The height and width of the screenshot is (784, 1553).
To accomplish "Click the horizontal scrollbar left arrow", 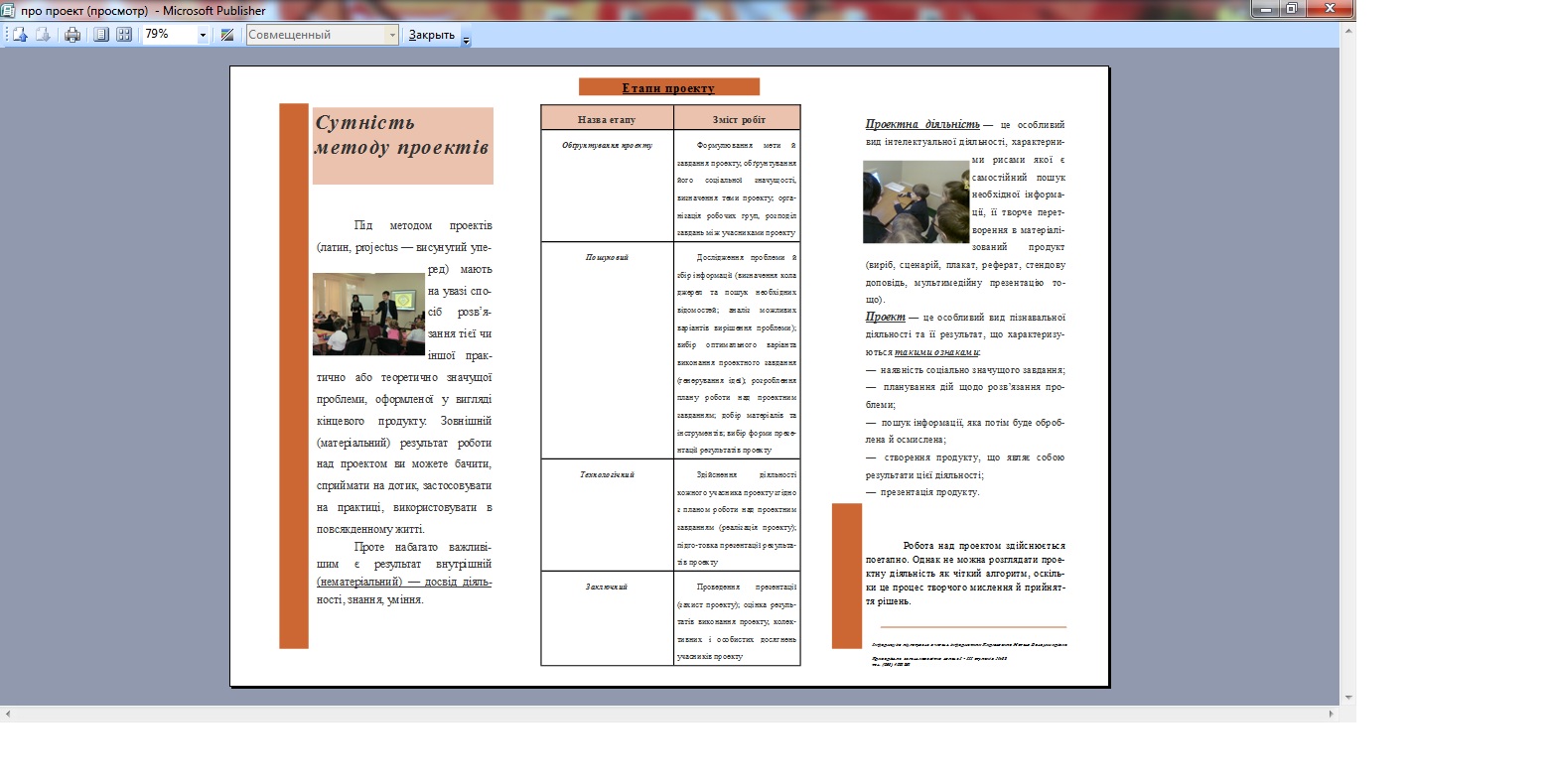I will pyautogui.click(x=8, y=714).
